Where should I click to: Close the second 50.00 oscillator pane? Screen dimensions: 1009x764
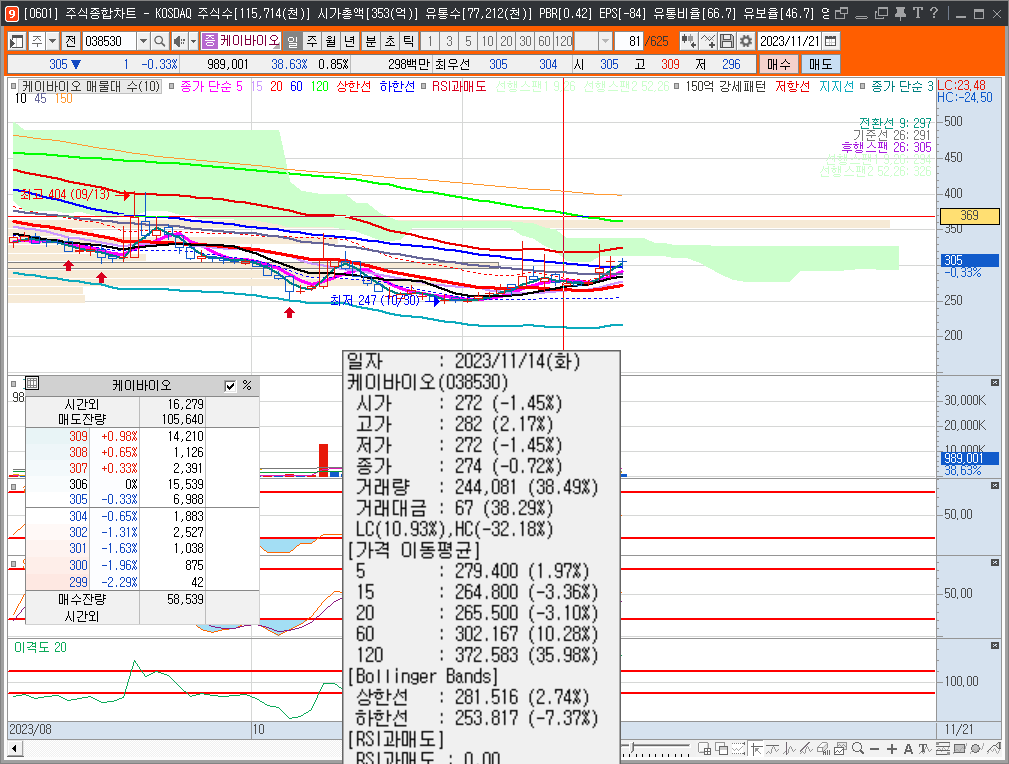[995, 563]
